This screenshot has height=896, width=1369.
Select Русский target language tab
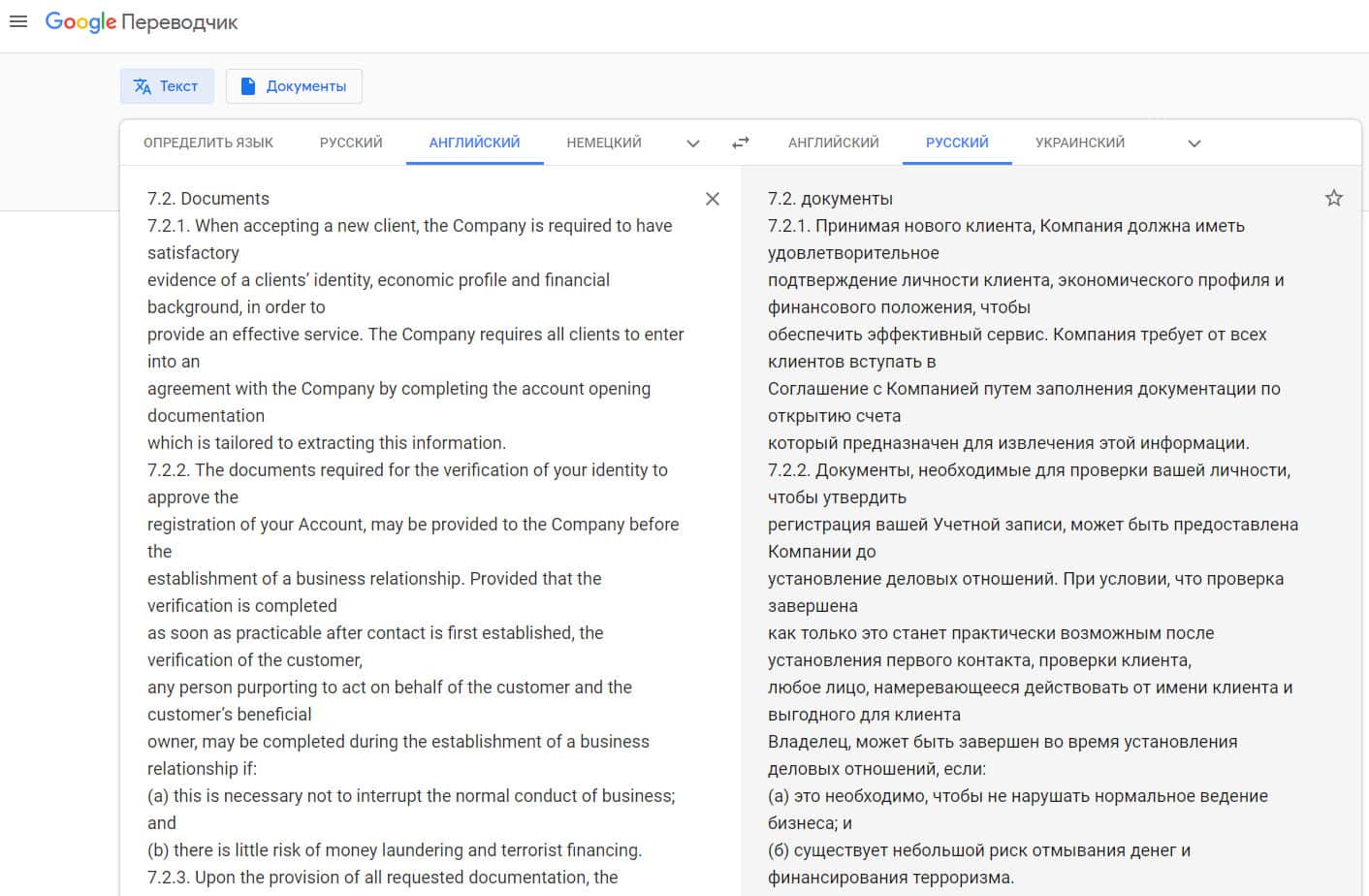(957, 143)
